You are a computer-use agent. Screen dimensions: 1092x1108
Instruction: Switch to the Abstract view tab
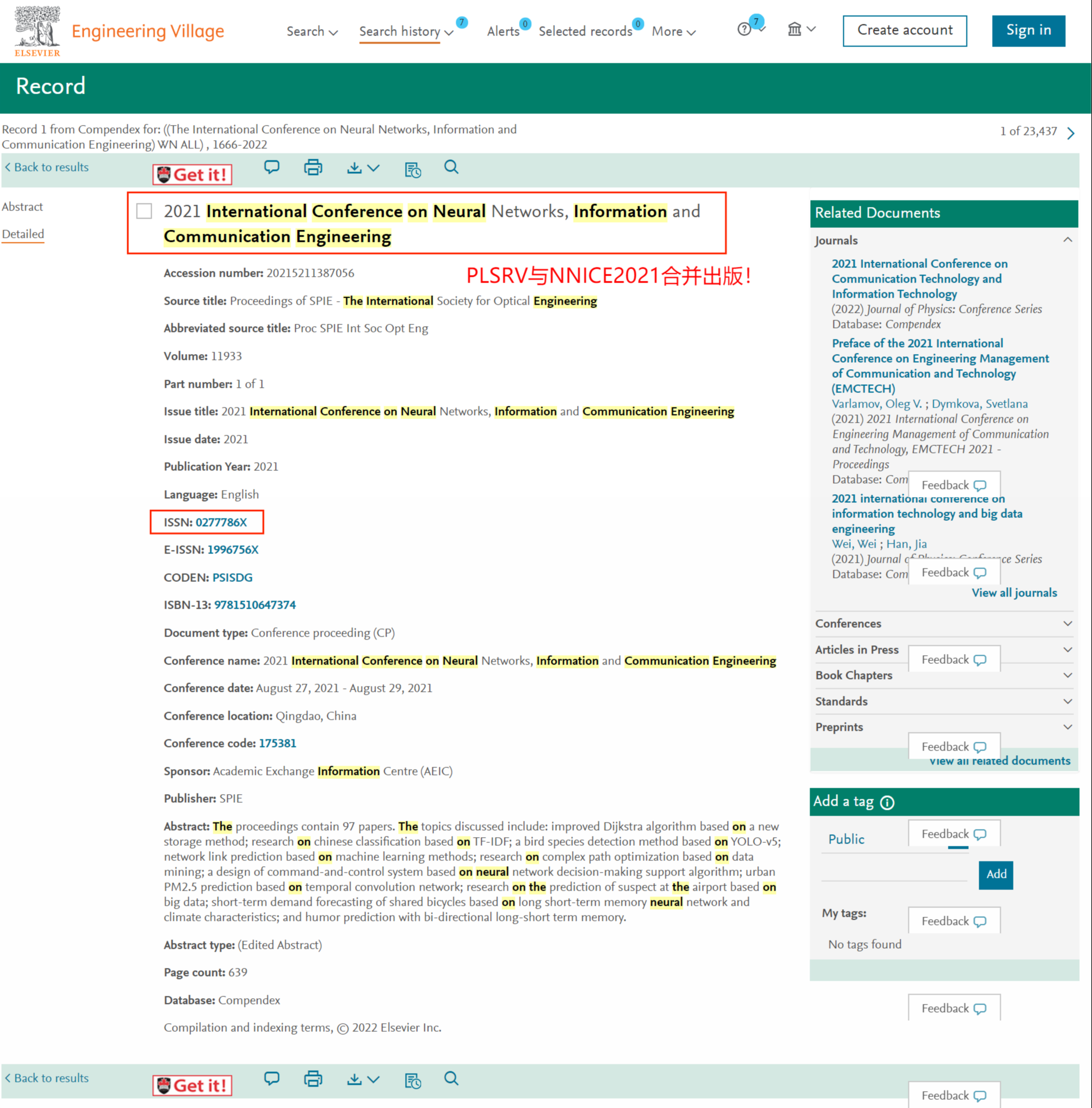(x=22, y=206)
